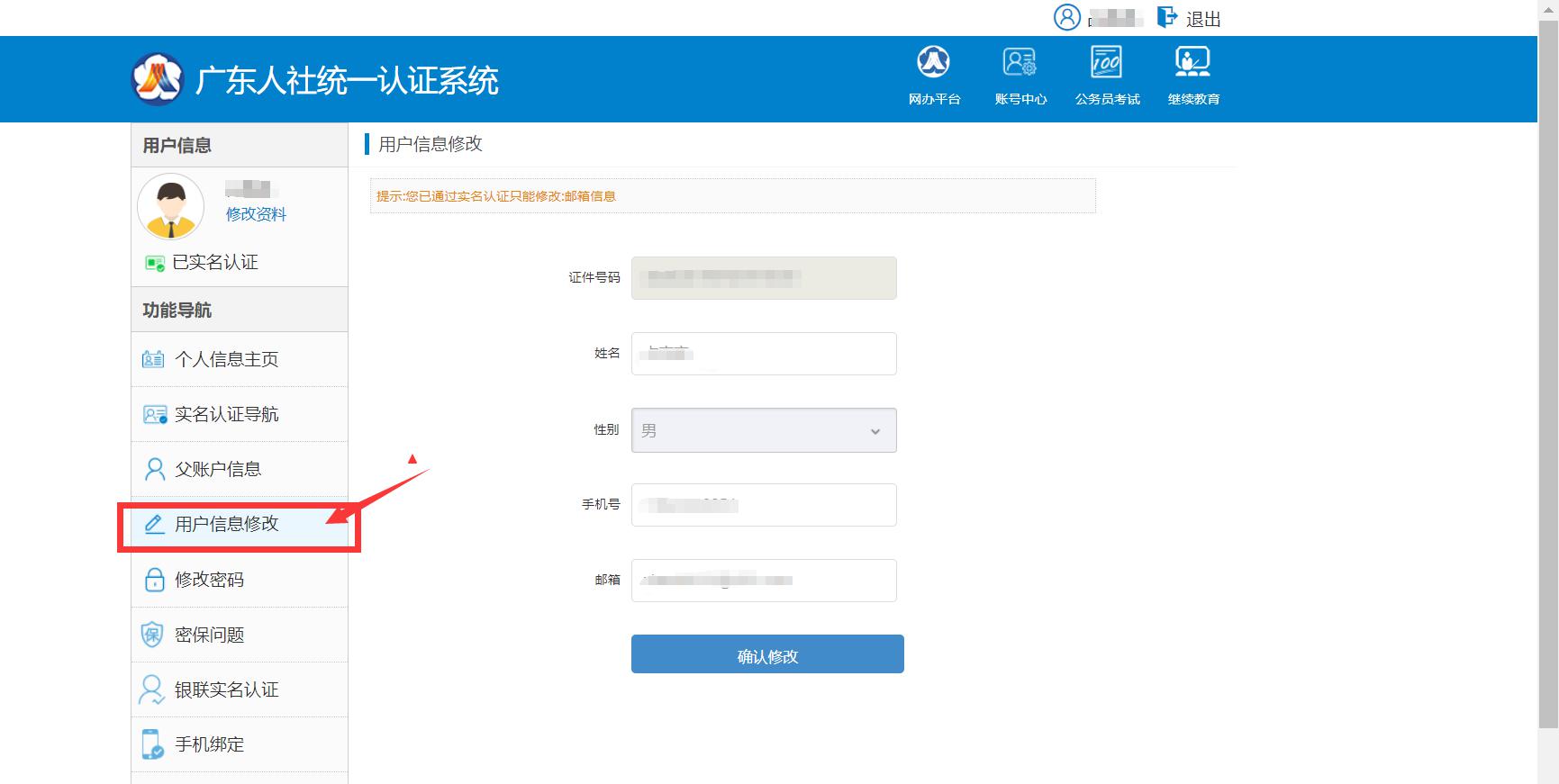
Task: Click the 账号中心 icon
Action: (x=1020, y=63)
